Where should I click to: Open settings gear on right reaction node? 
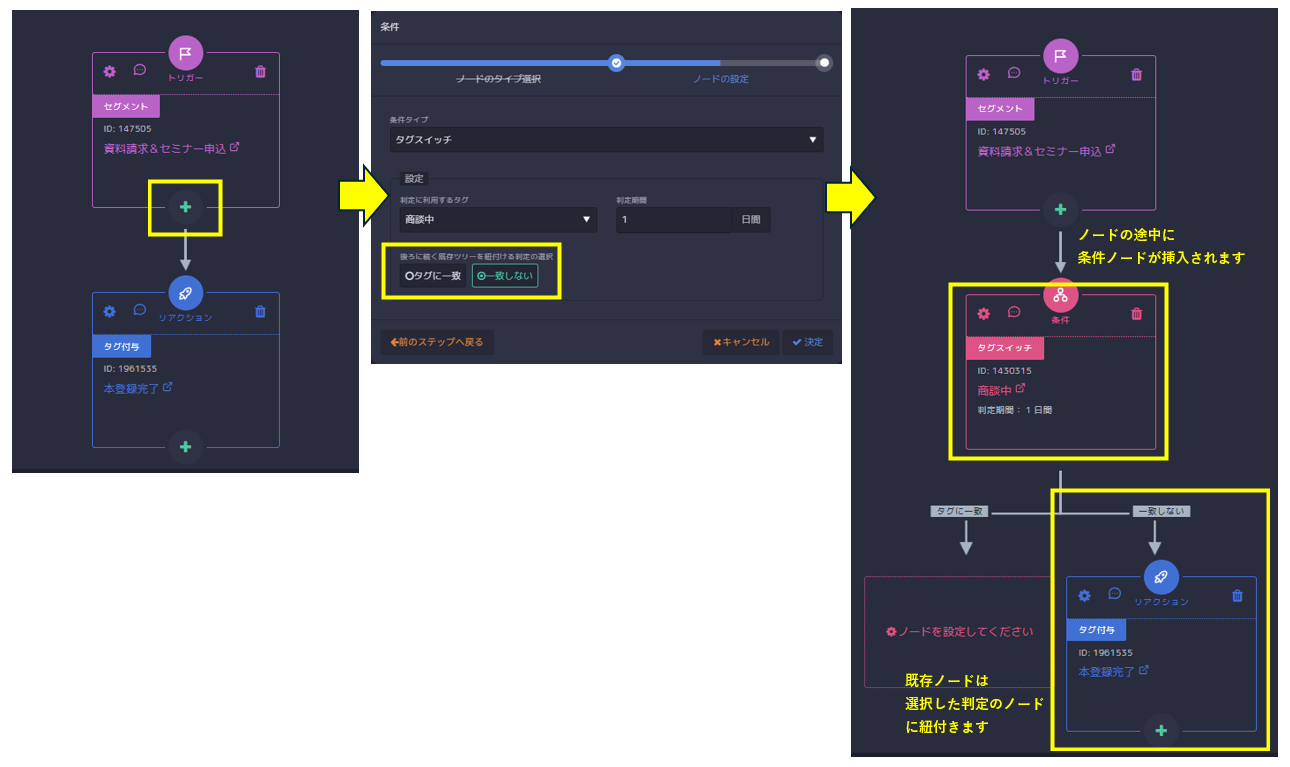1085,595
